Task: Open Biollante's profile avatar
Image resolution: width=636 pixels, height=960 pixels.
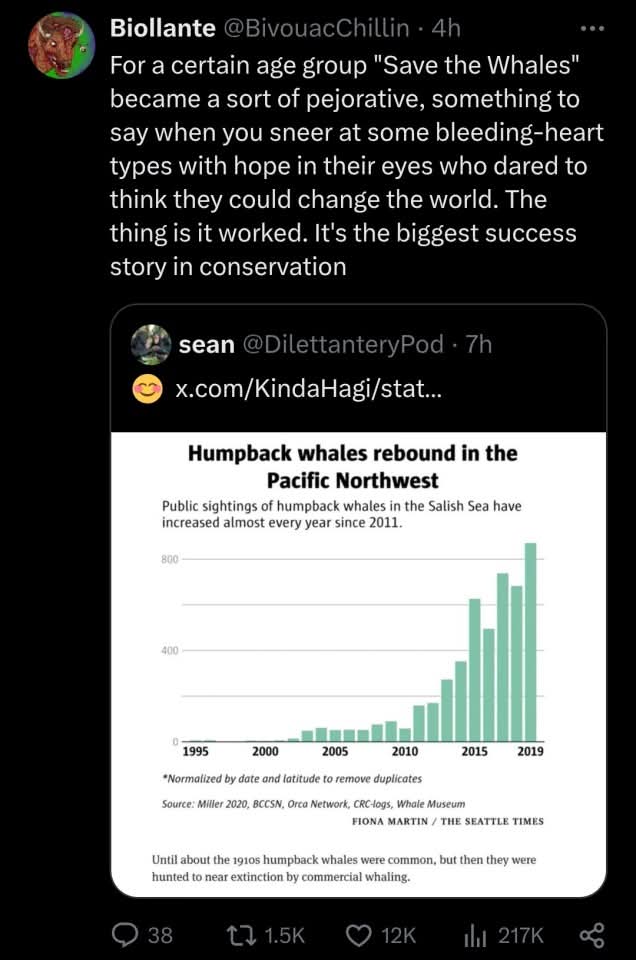Action: tap(61, 46)
